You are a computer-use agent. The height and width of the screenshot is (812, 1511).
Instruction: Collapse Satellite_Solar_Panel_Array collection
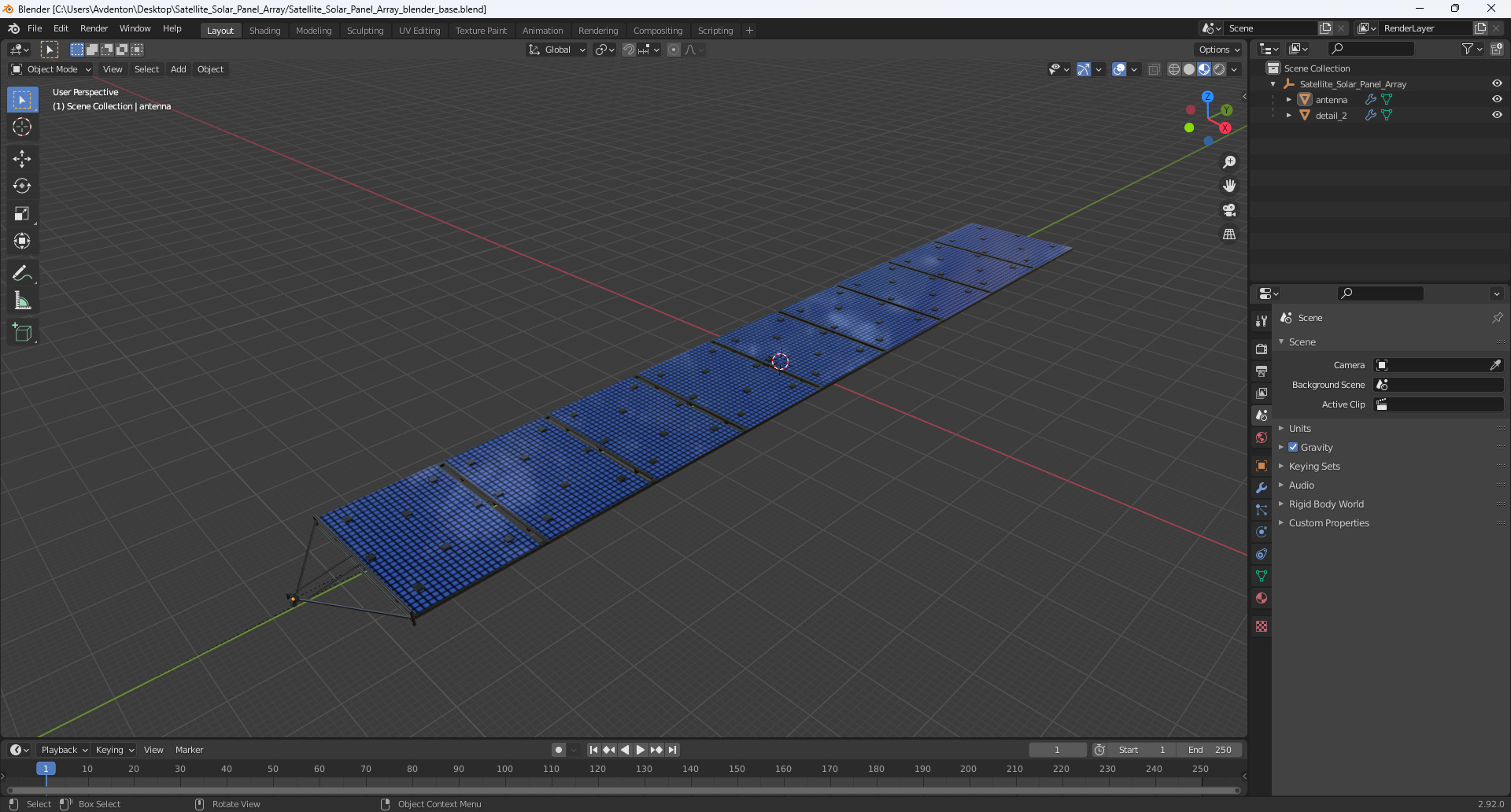[1273, 84]
